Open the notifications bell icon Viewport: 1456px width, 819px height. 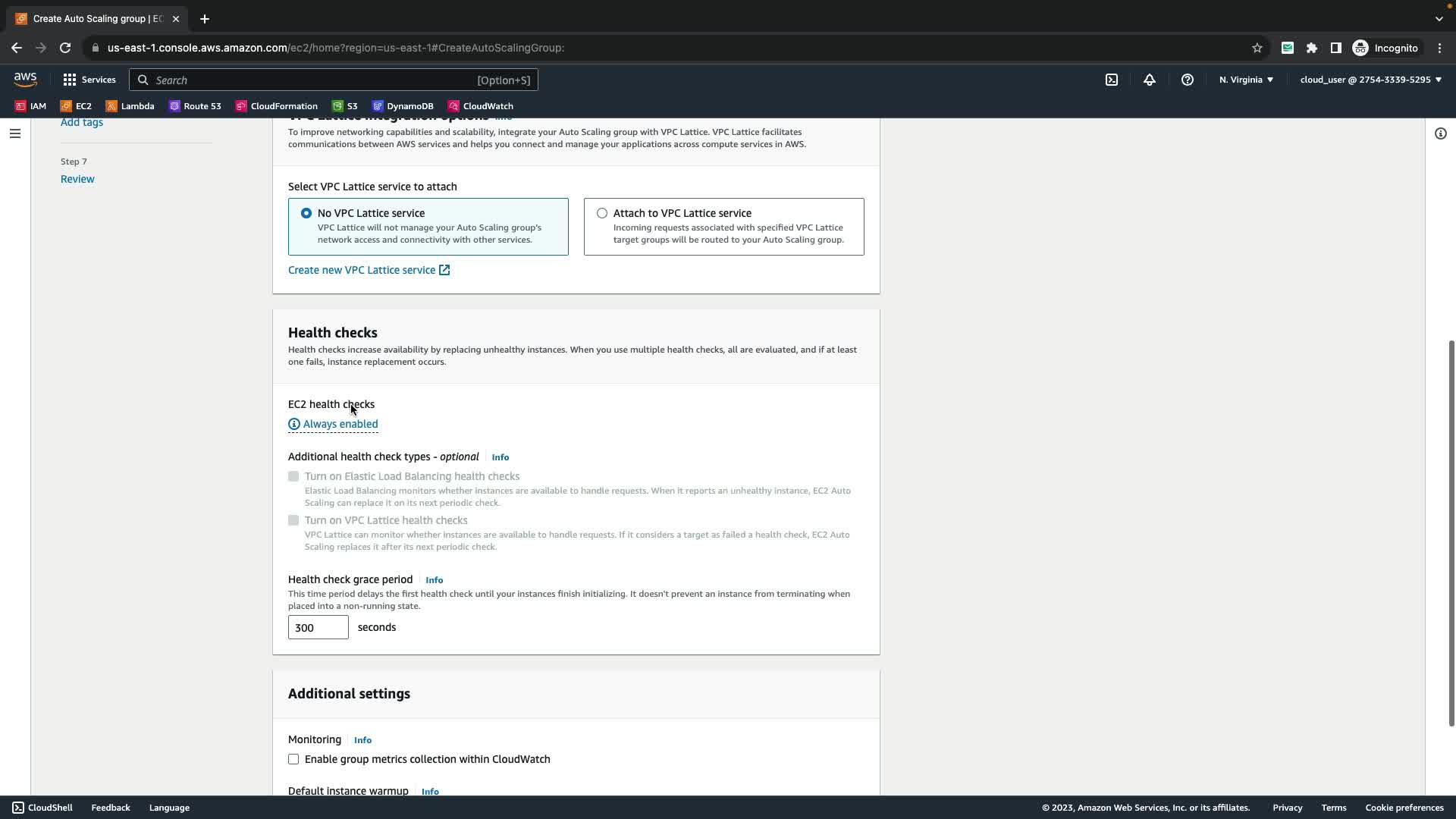pos(1150,80)
